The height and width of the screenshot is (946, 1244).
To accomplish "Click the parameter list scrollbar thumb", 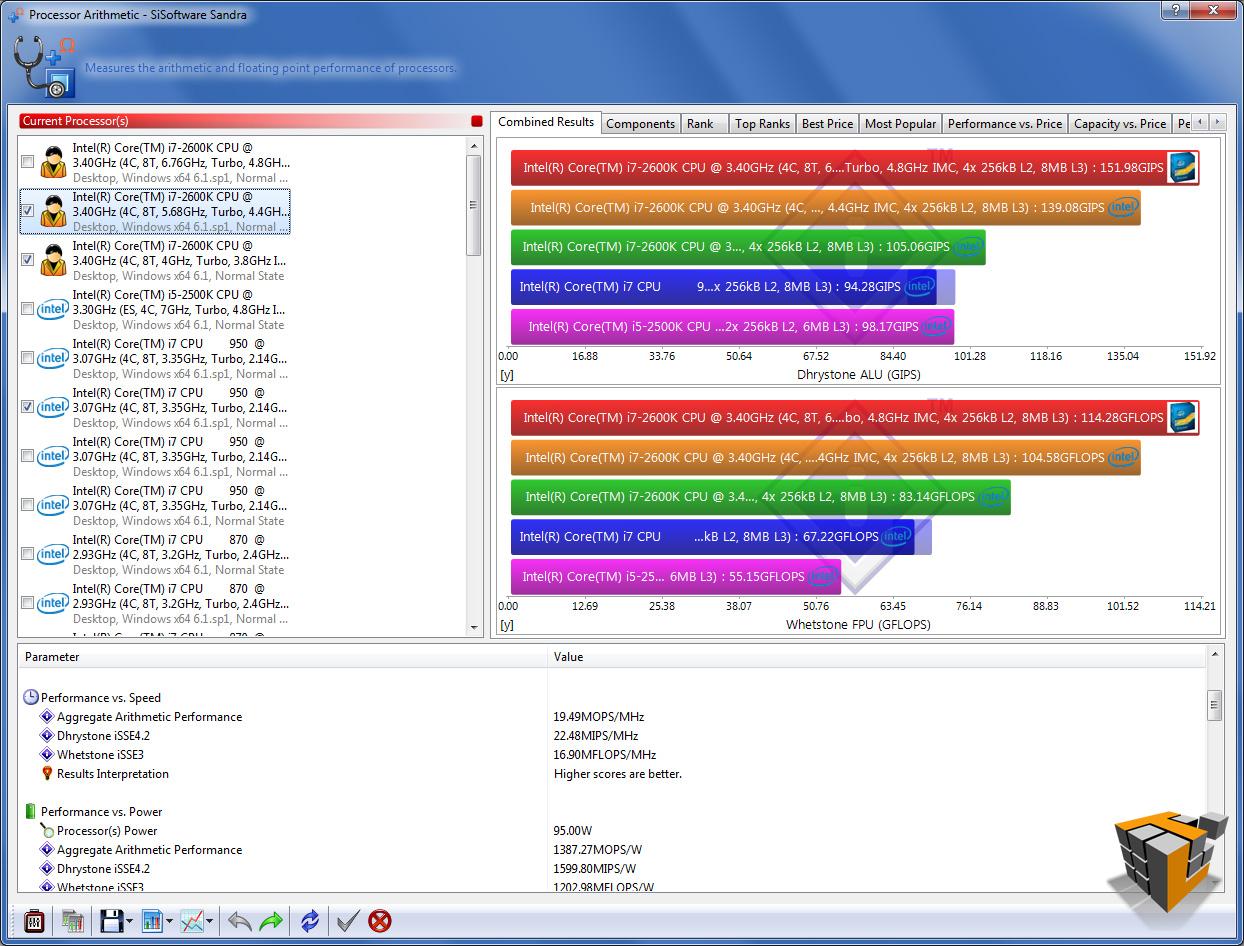I will tap(1215, 704).
